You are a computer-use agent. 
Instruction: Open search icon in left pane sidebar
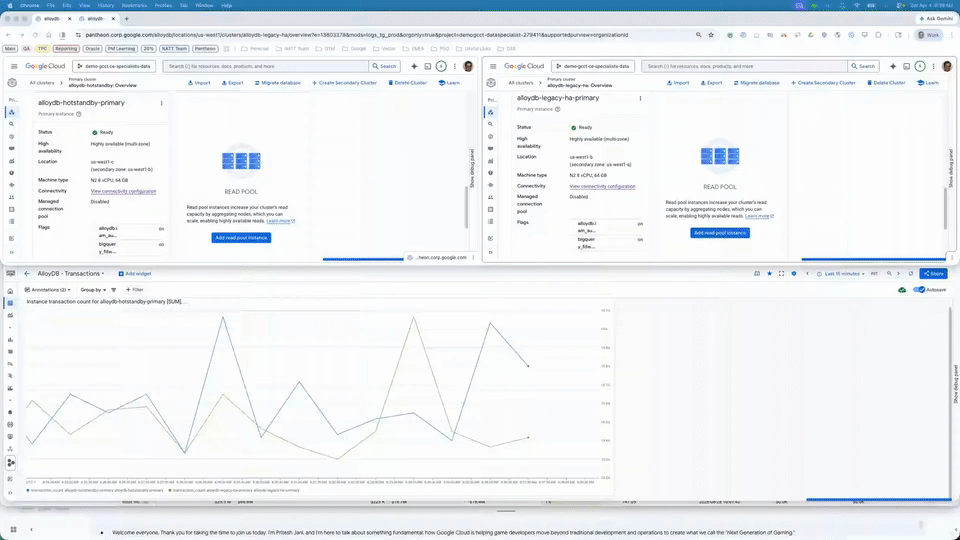[12, 124]
